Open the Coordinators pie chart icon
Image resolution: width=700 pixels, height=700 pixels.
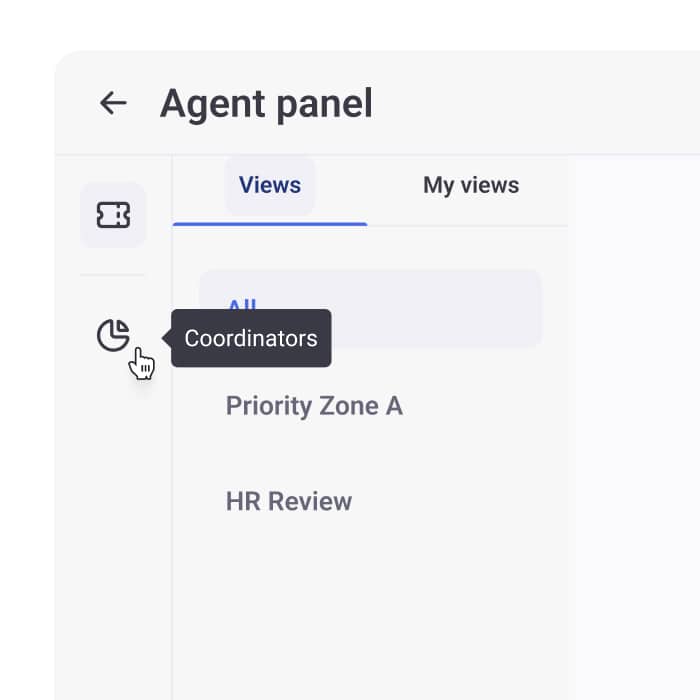click(113, 335)
